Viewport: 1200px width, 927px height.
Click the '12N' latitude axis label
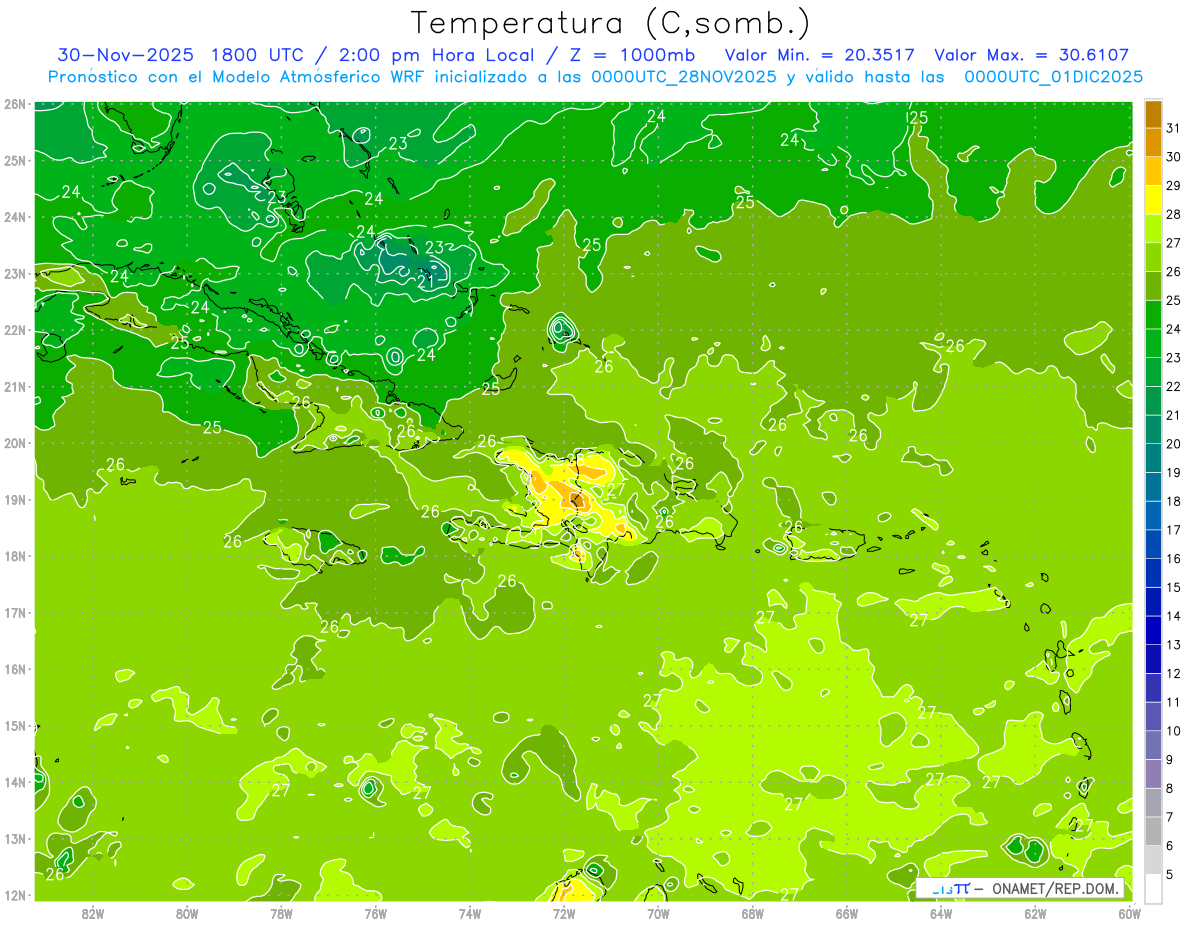pyautogui.click(x=14, y=895)
